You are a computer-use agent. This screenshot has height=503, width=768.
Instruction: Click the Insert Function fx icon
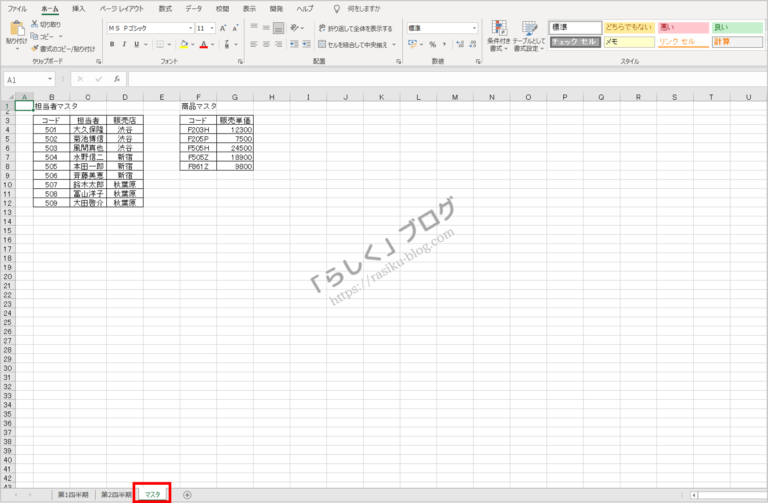tap(117, 79)
